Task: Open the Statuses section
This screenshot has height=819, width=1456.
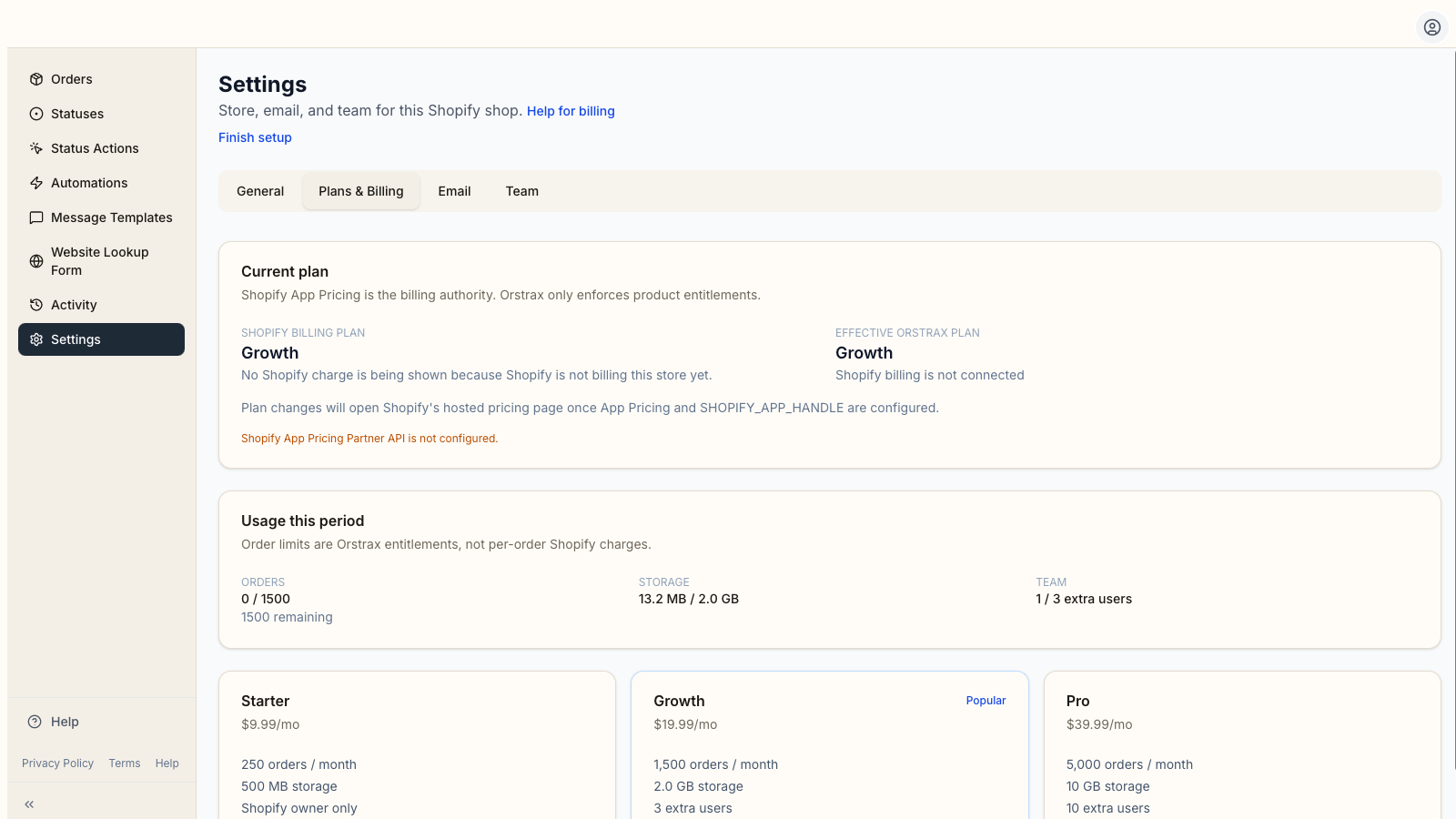Action: 101,114
